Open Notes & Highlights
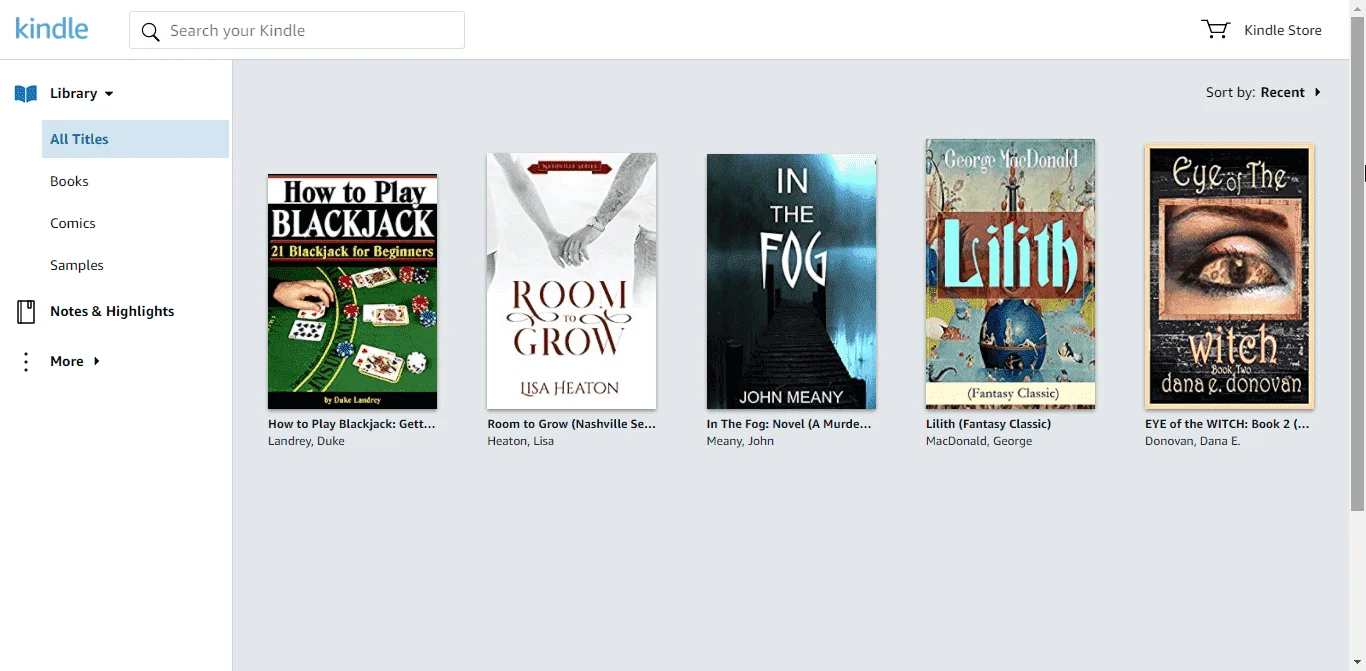 pyautogui.click(x=112, y=311)
